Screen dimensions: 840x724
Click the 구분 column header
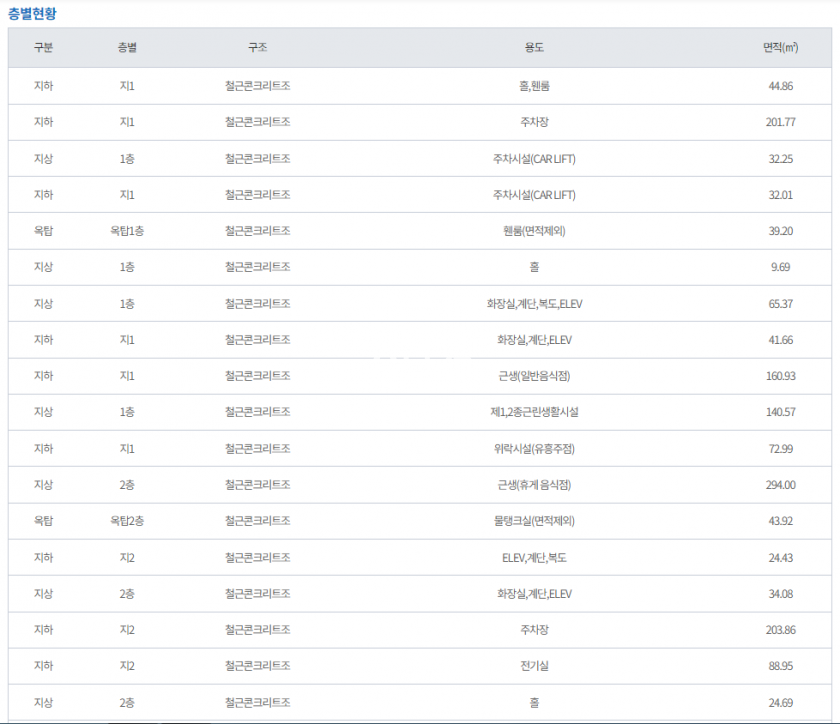tap(43, 48)
